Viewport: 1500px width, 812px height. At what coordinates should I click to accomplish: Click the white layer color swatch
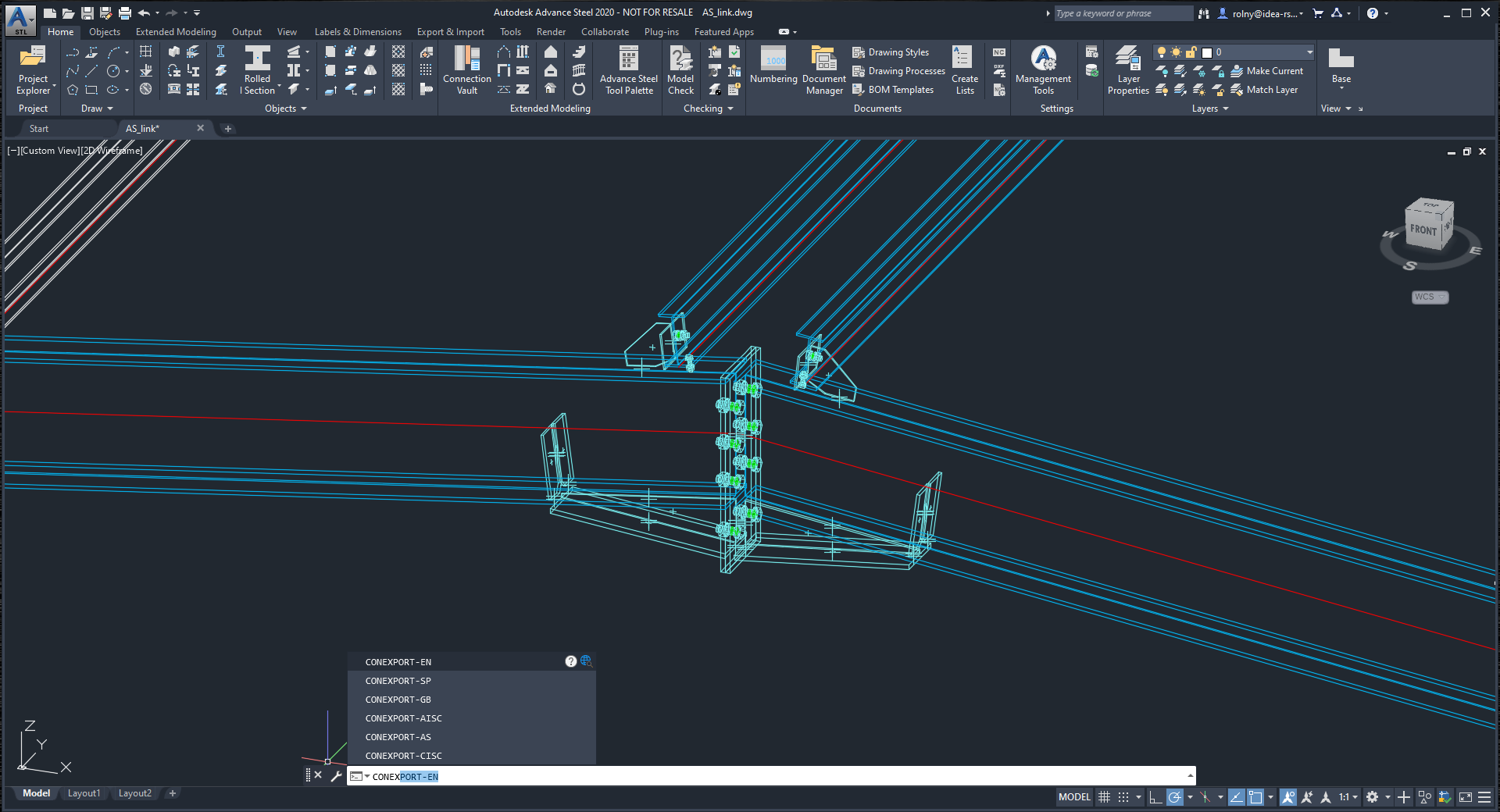tap(1206, 52)
